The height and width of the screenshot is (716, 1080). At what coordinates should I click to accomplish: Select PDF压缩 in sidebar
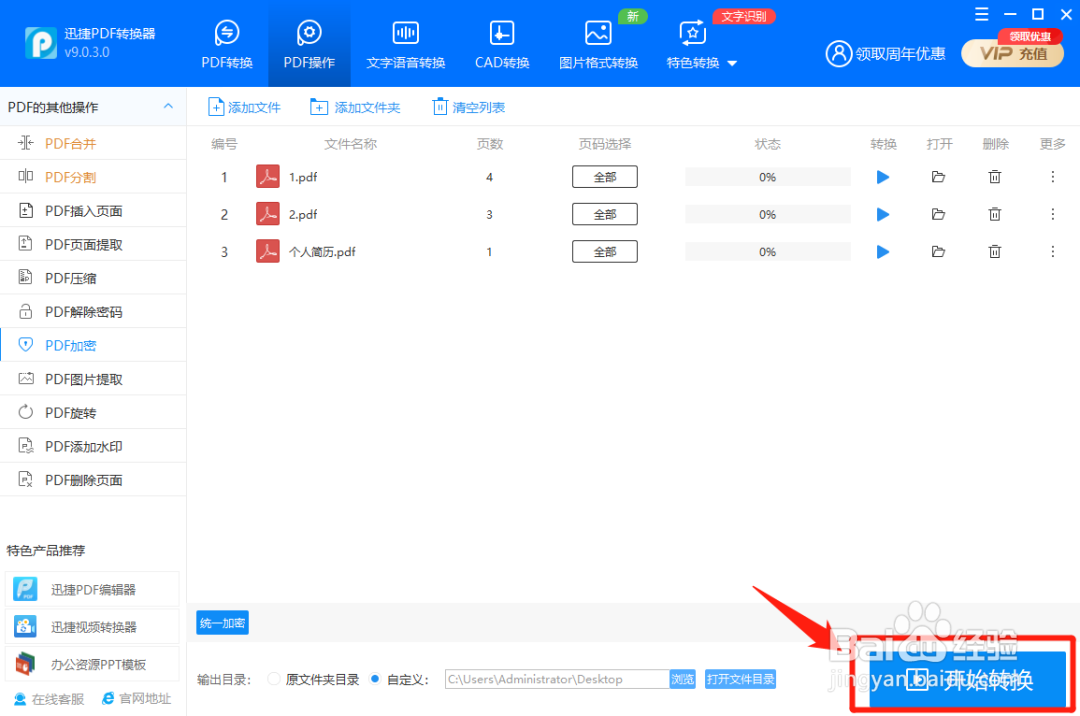pyautogui.click(x=93, y=278)
